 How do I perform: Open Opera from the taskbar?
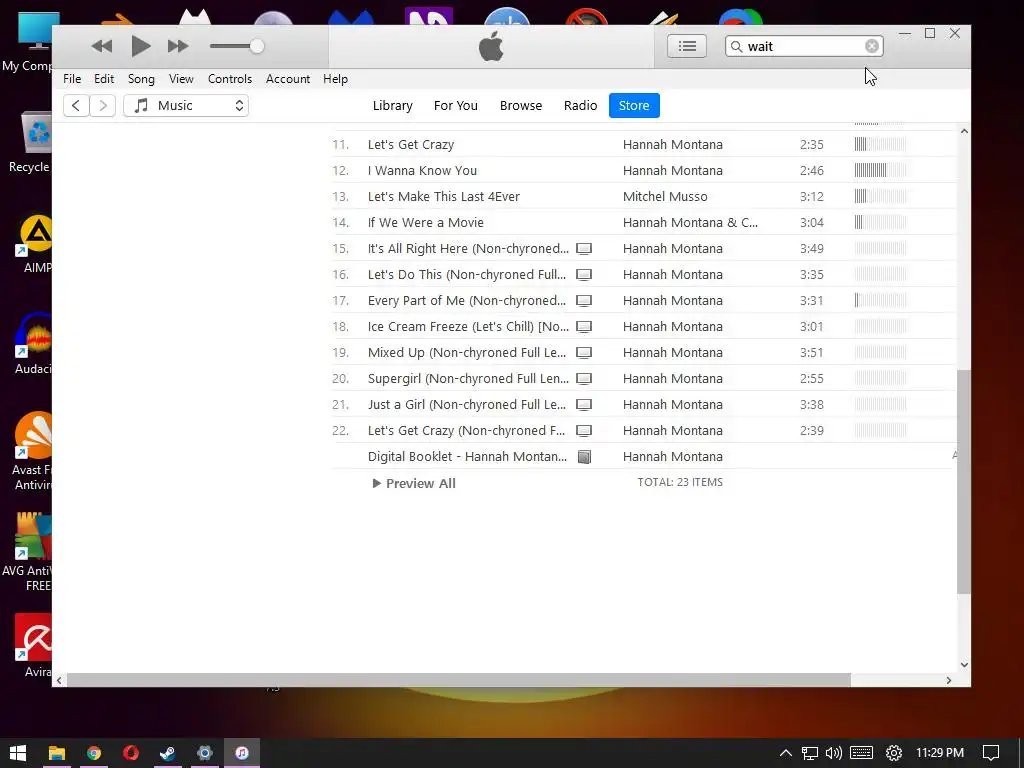[131, 753]
